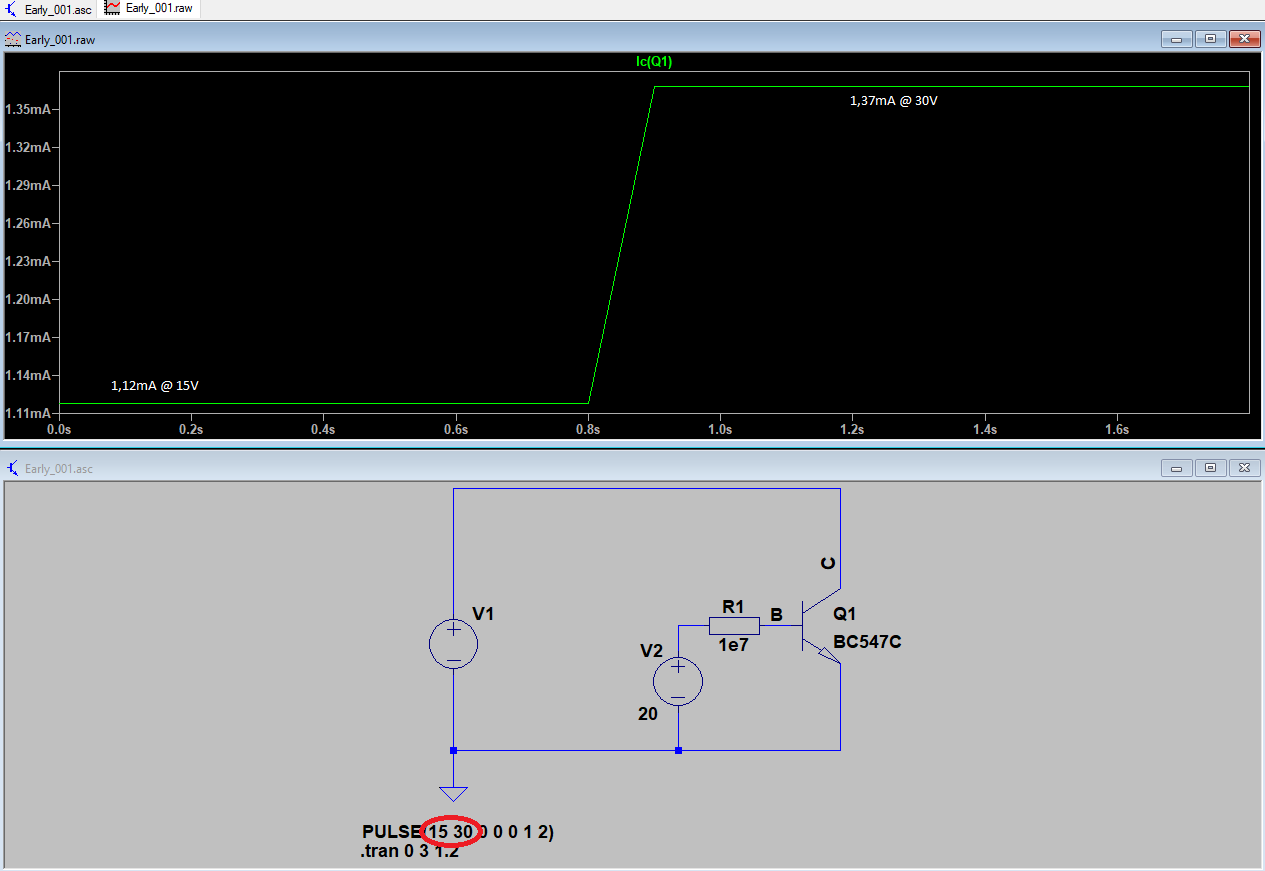Select the 1,37mA @ 30V annotation
The image size is (1265, 871).
894,101
